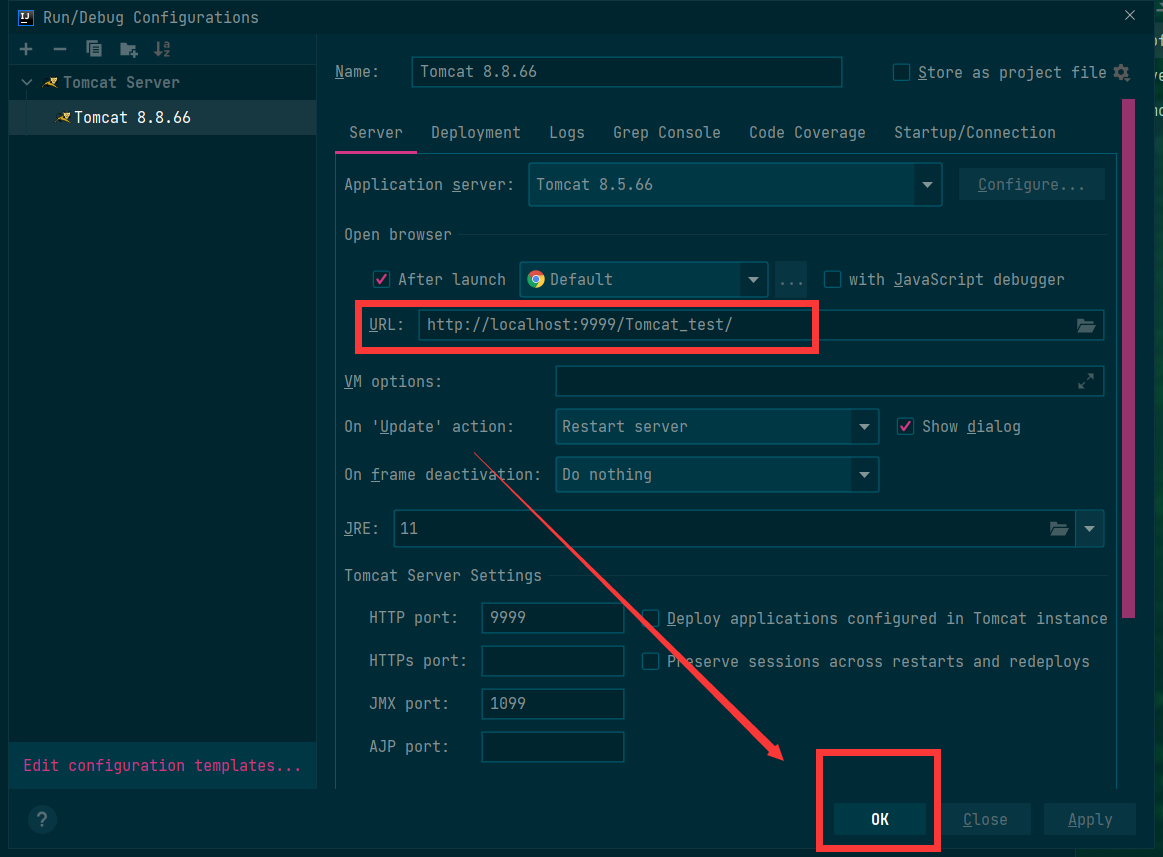Click the vertical scrollbar of settings panel
The height and width of the screenshot is (857, 1163).
pyautogui.click(x=1128, y=358)
